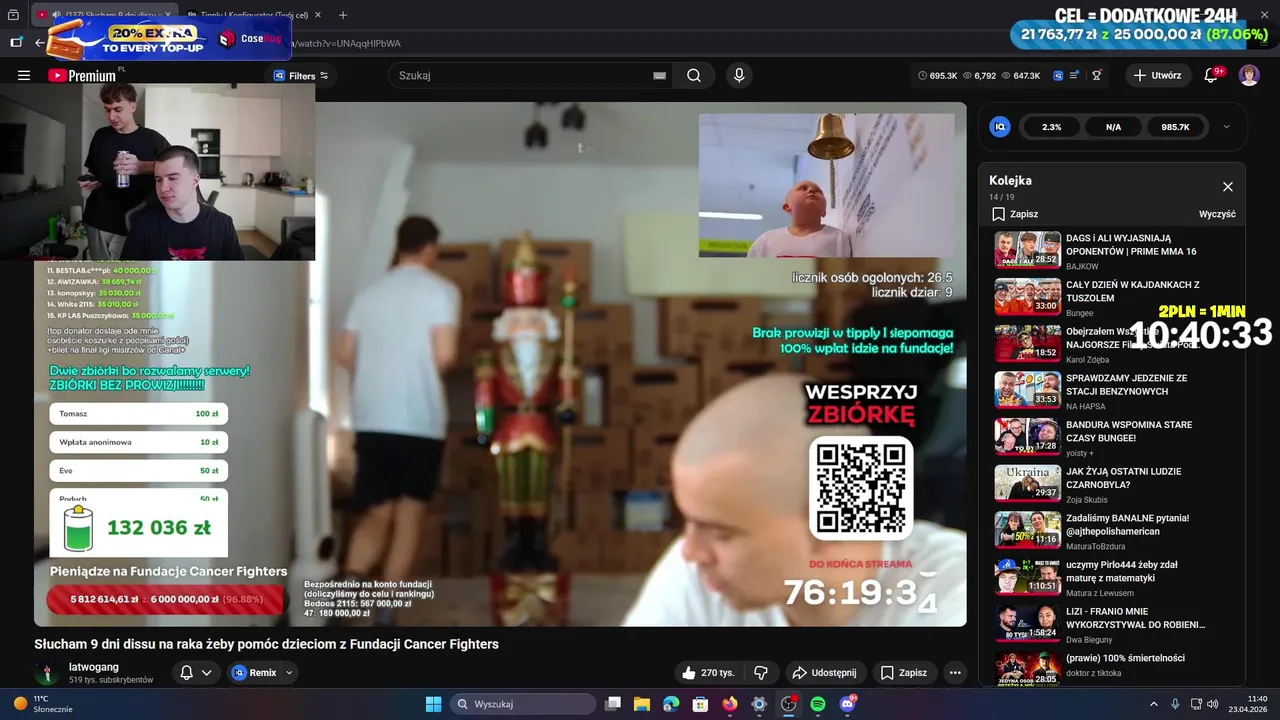Open Discord from the taskbar

pyautogui.click(x=848, y=704)
